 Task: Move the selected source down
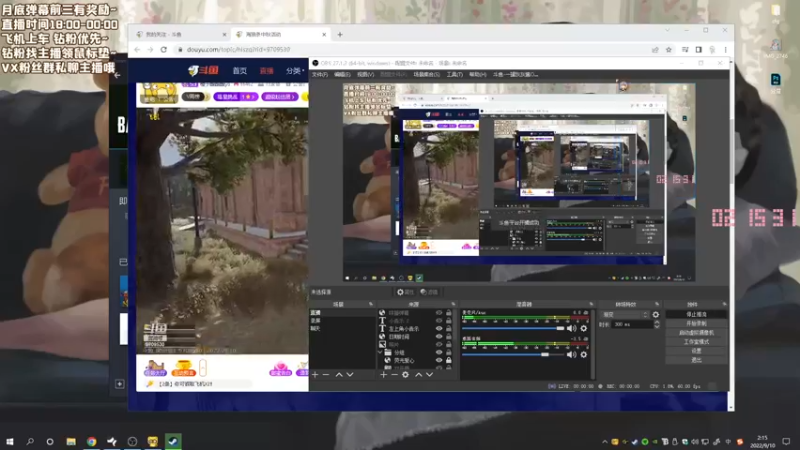(430, 374)
